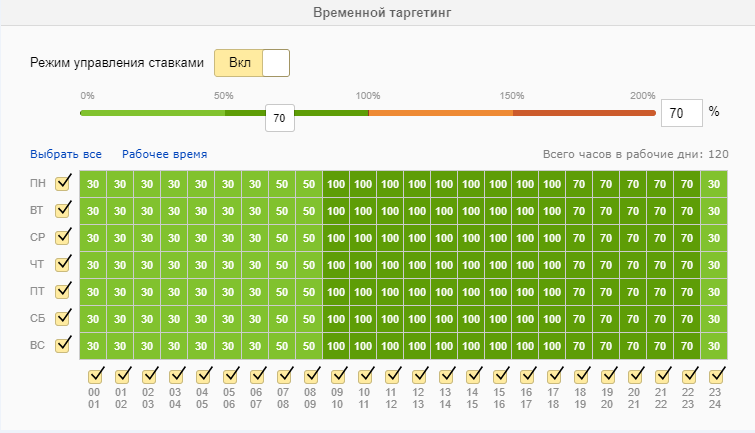Toggle the 05-06 hour column checkbox
The height and width of the screenshot is (433, 755).
pos(230,375)
